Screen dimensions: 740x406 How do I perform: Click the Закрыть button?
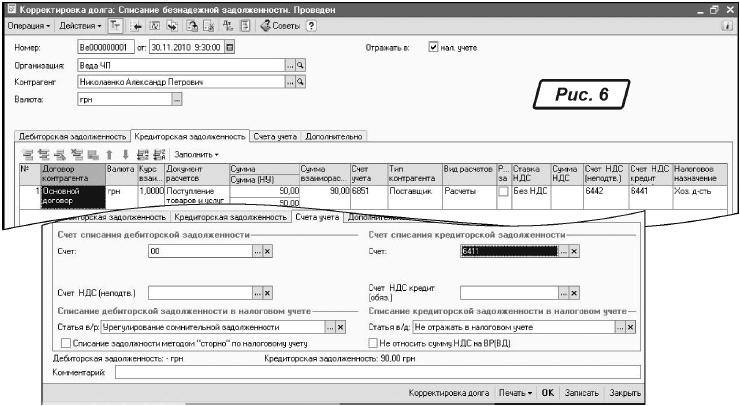624,395
